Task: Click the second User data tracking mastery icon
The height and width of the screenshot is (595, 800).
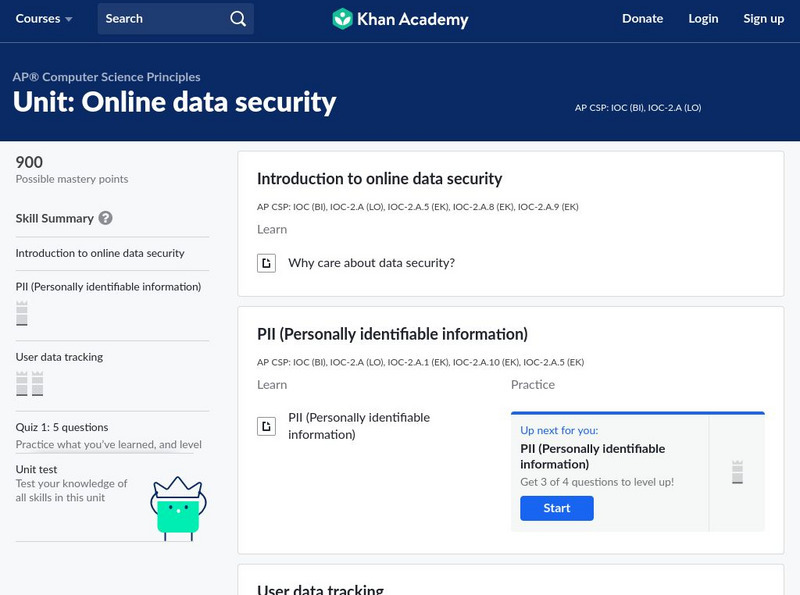Action: [x=37, y=383]
